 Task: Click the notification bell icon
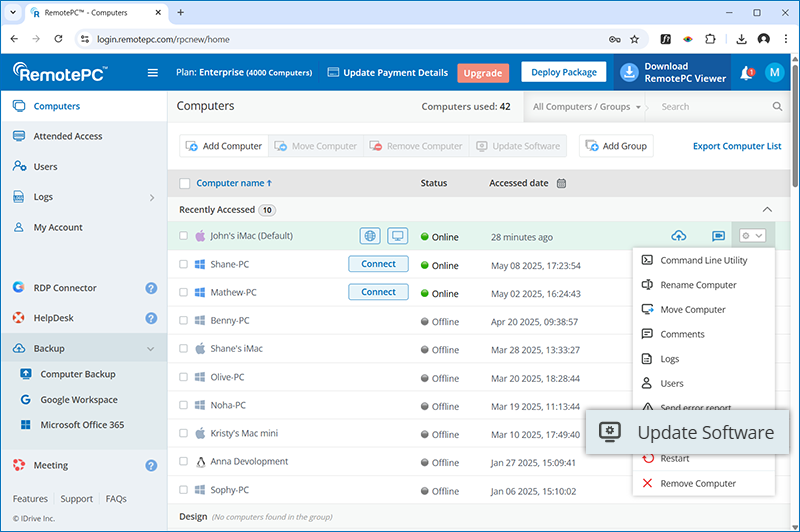[x=746, y=73]
